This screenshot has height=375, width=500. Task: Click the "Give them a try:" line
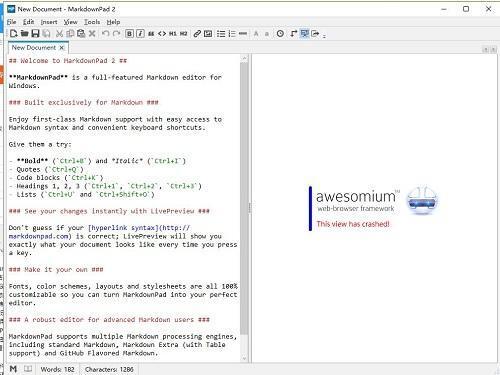40,144
